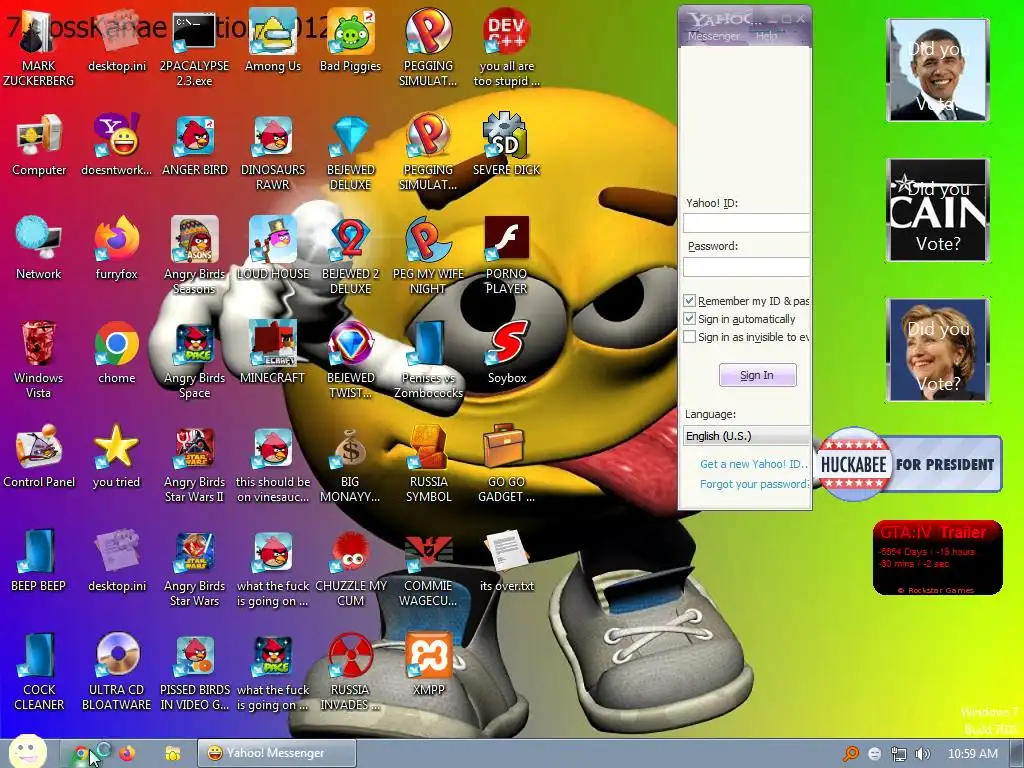Click the HUCKABEE FOR PRESIDENT banner gadget
Image resolution: width=1024 pixels, height=768 pixels.
pyautogui.click(x=908, y=464)
